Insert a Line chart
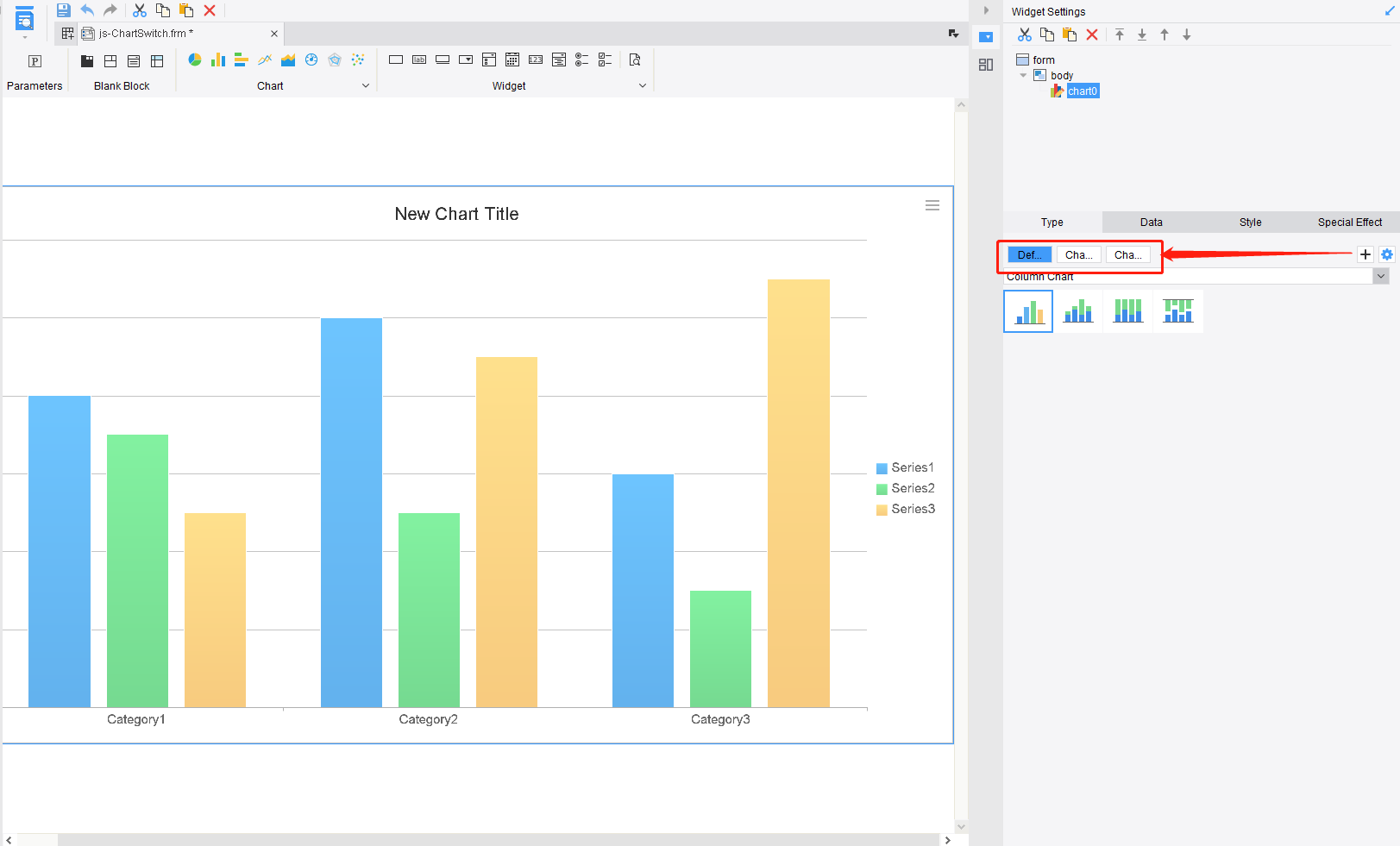Screen dimensions: 1400x846 pyautogui.click(x=264, y=60)
